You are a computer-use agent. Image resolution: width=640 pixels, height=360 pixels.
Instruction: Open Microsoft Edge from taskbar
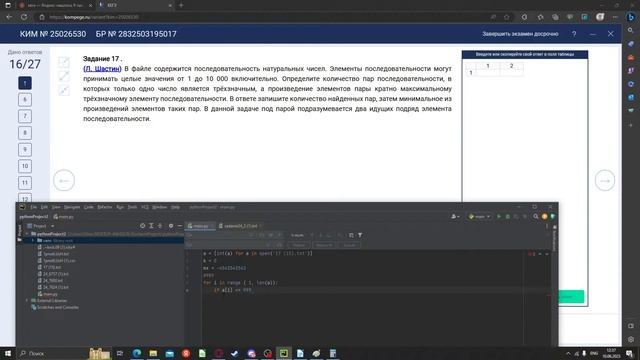click(x=137, y=353)
